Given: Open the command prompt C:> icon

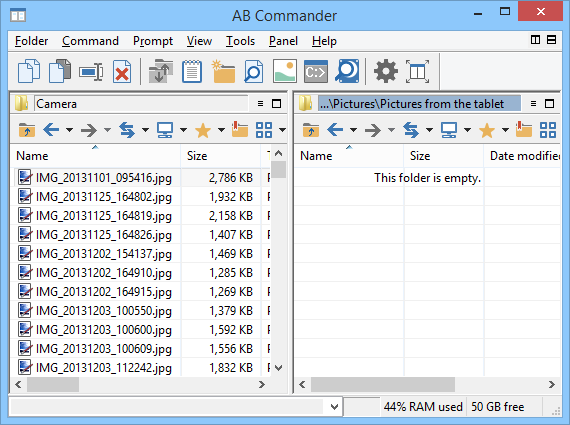Looking at the screenshot, I should 316,72.
